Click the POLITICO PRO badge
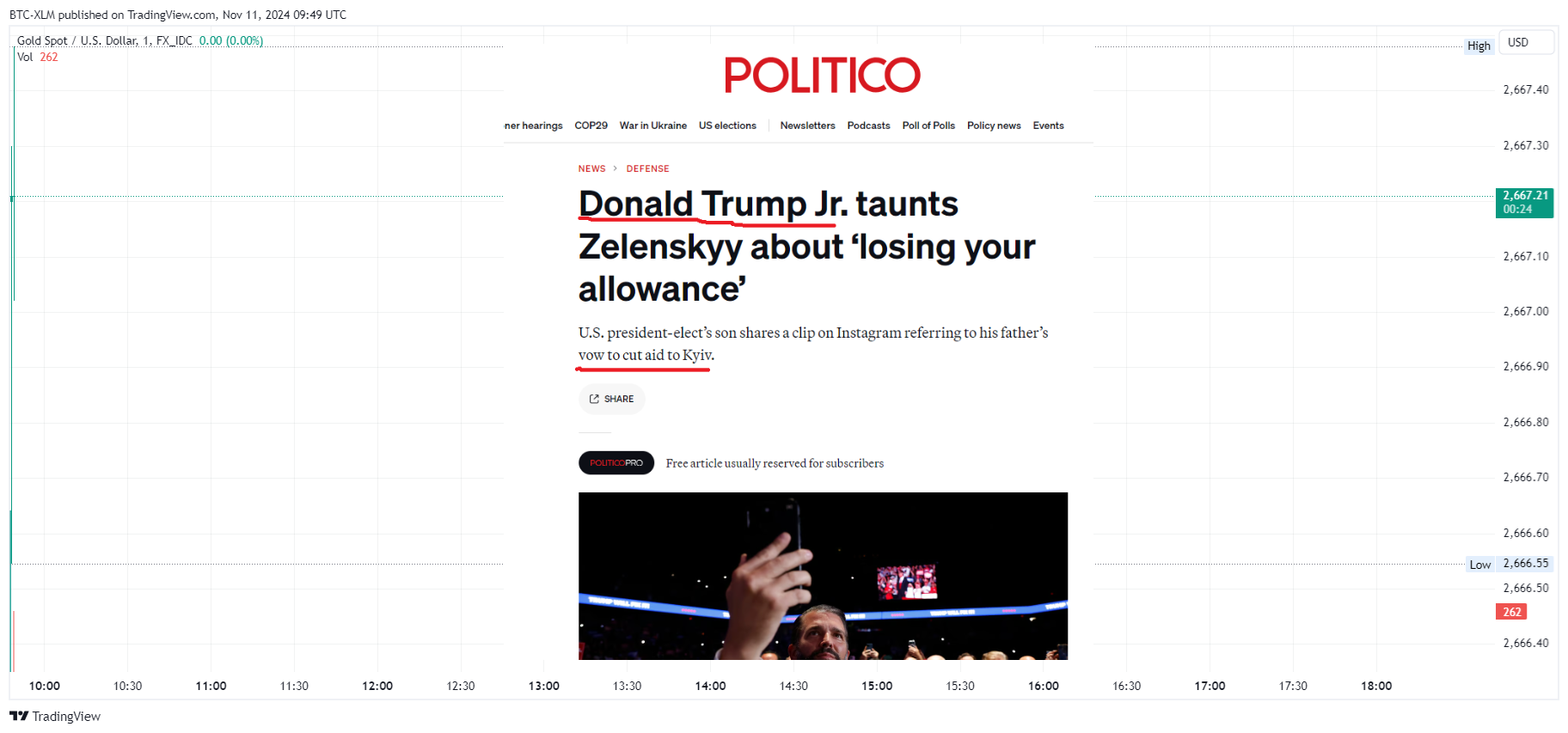 [616, 463]
